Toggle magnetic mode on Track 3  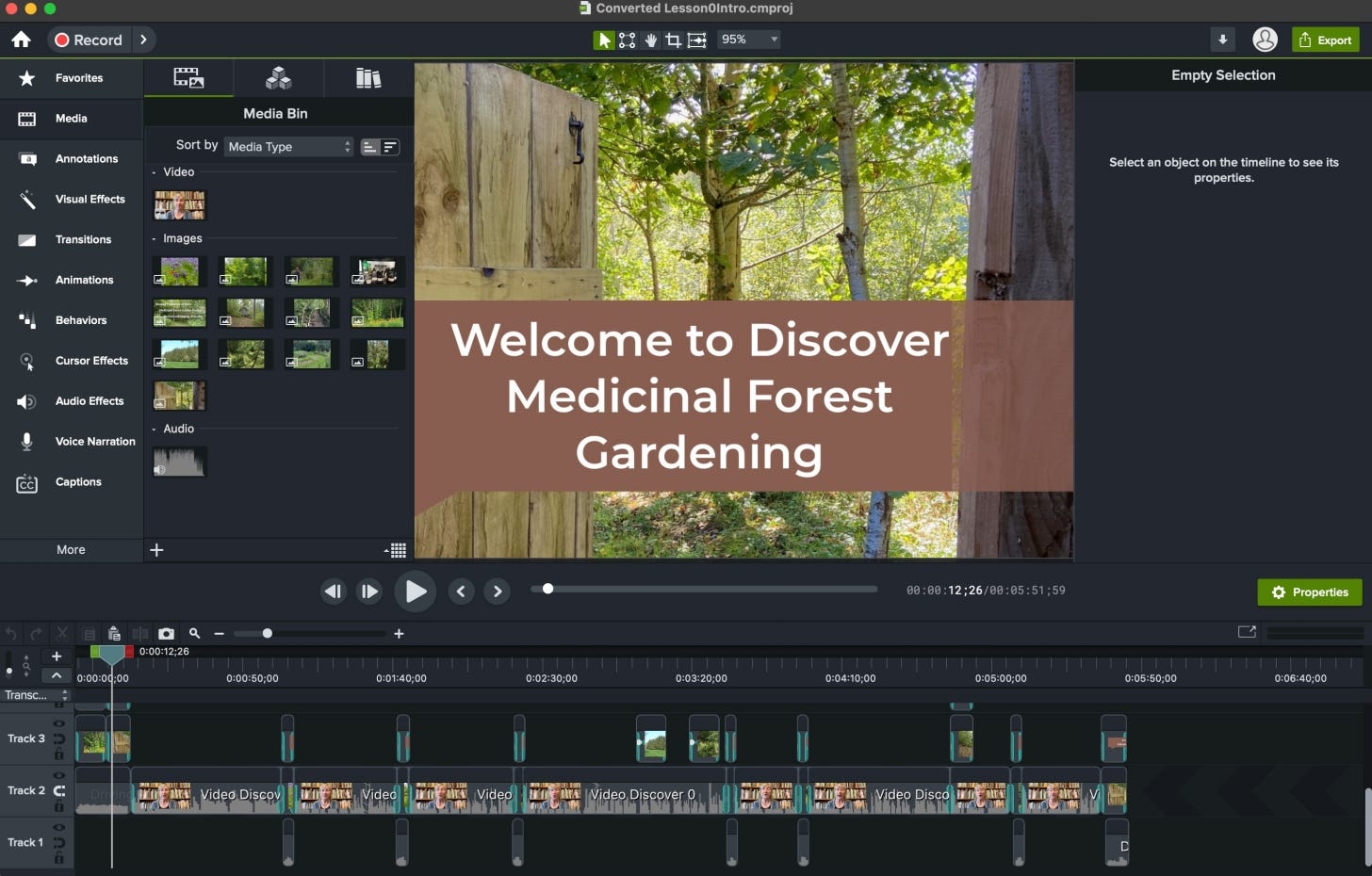pos(58,738)
